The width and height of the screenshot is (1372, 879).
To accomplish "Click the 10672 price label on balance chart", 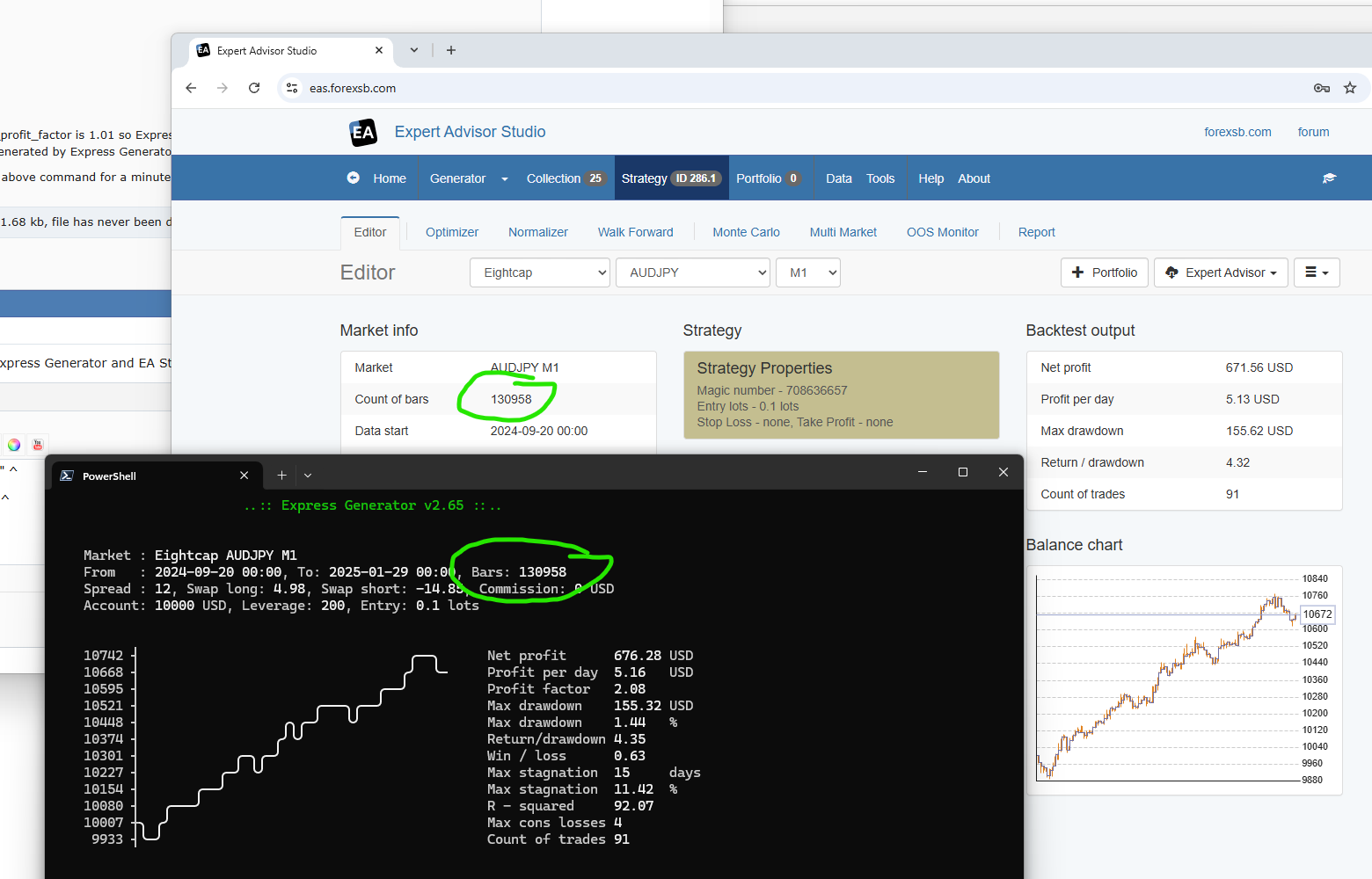I will tap(1317, 614).
